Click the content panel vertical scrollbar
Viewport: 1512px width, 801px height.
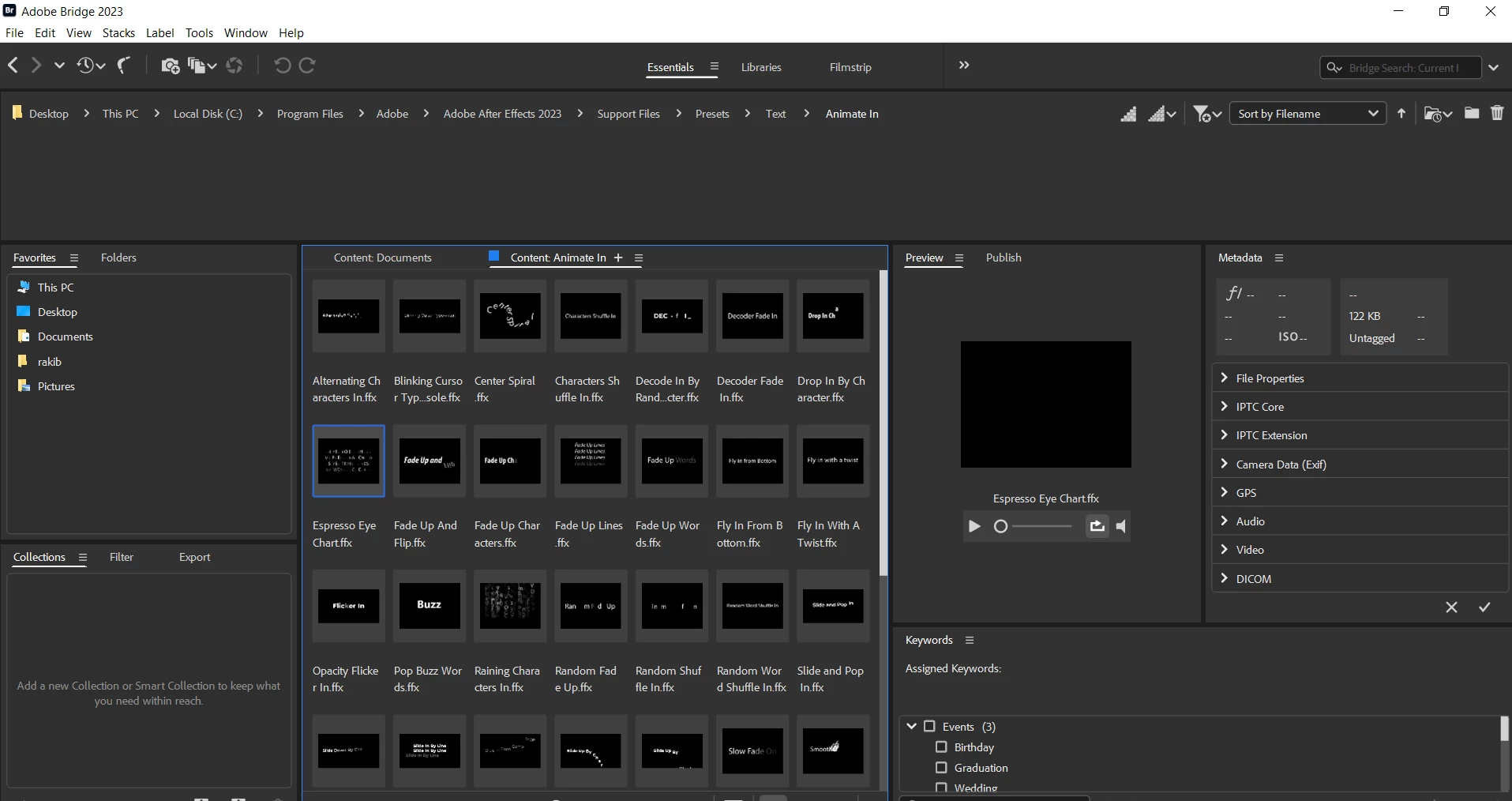point(884,423)
